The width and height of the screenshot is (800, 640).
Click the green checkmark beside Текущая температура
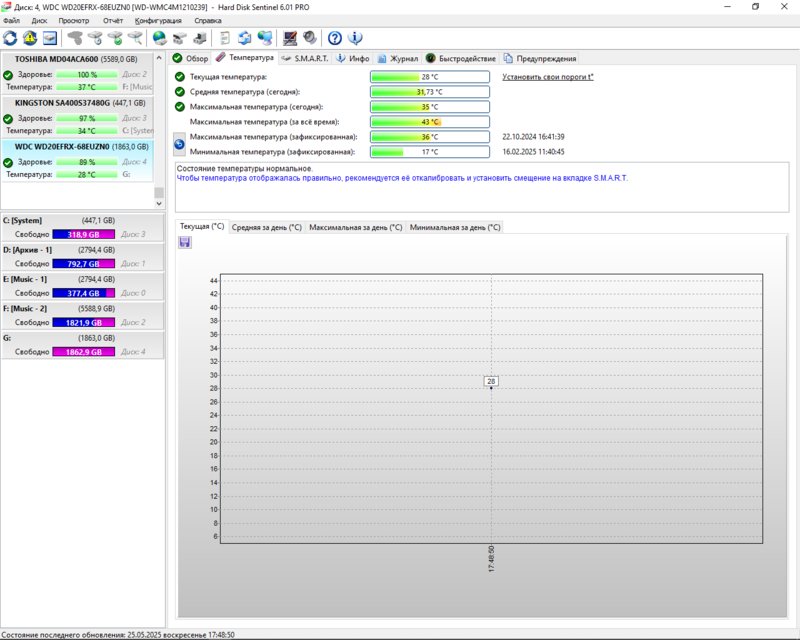pos(180,77)
